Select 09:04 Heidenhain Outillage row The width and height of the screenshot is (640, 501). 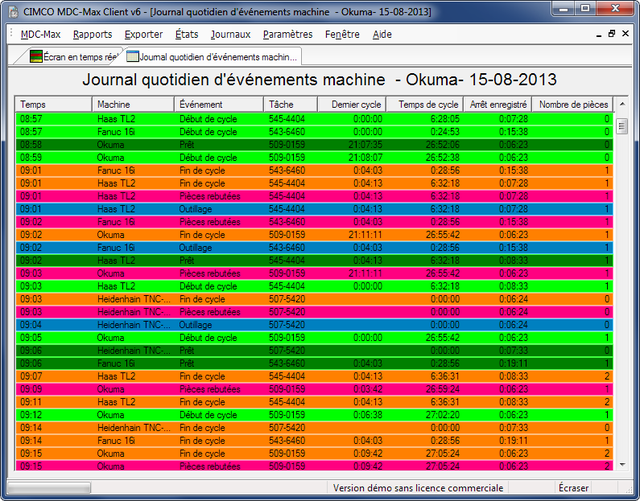pos(314,325)
